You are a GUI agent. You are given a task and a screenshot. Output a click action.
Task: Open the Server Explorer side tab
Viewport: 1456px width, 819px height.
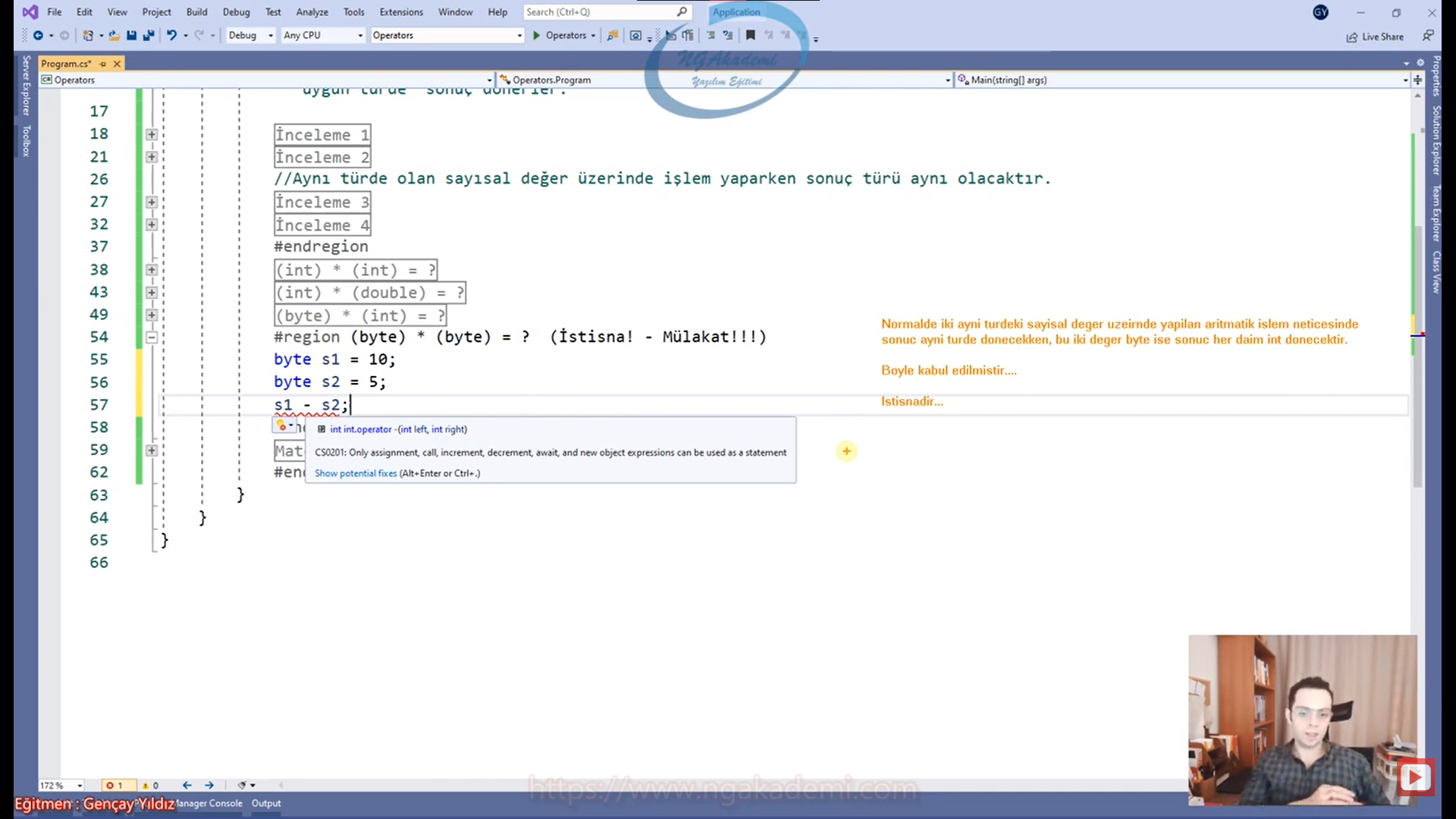coord(26,86)
